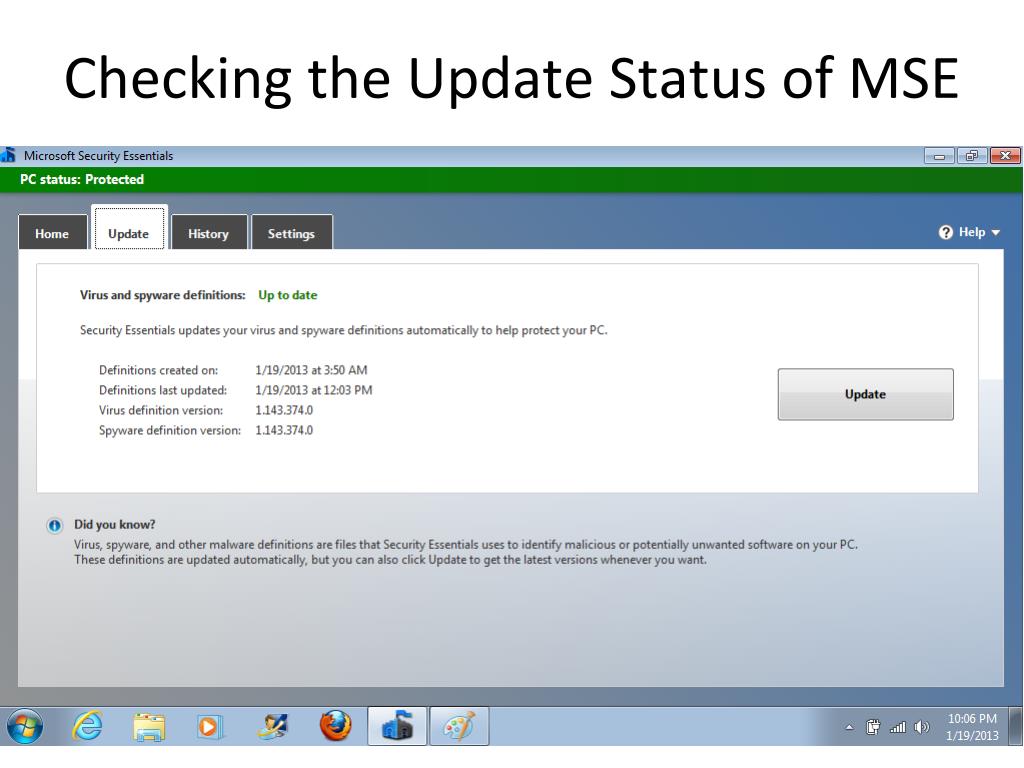Click the virus definition version 1.143.374.0
The width and height of the screenshot is (1024, 768).
pyautogui.click(x=284, y=411)
